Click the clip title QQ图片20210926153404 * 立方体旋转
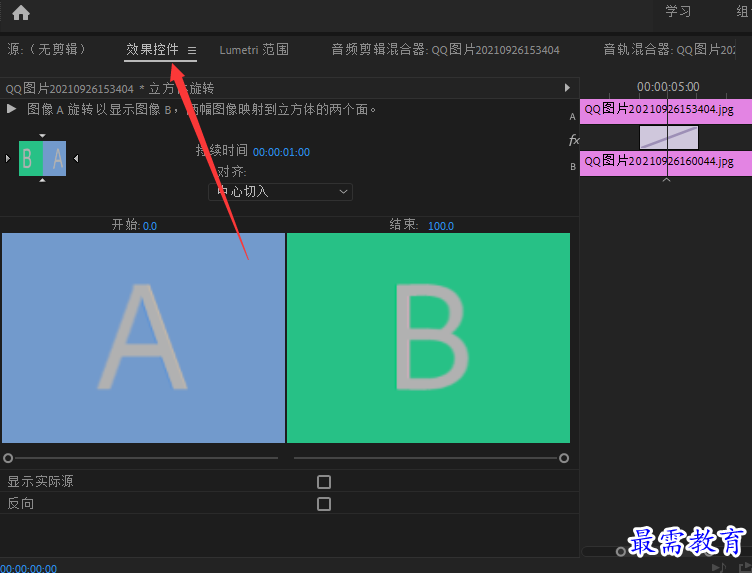This screenshot has width=752, height=573. (109, 89)
